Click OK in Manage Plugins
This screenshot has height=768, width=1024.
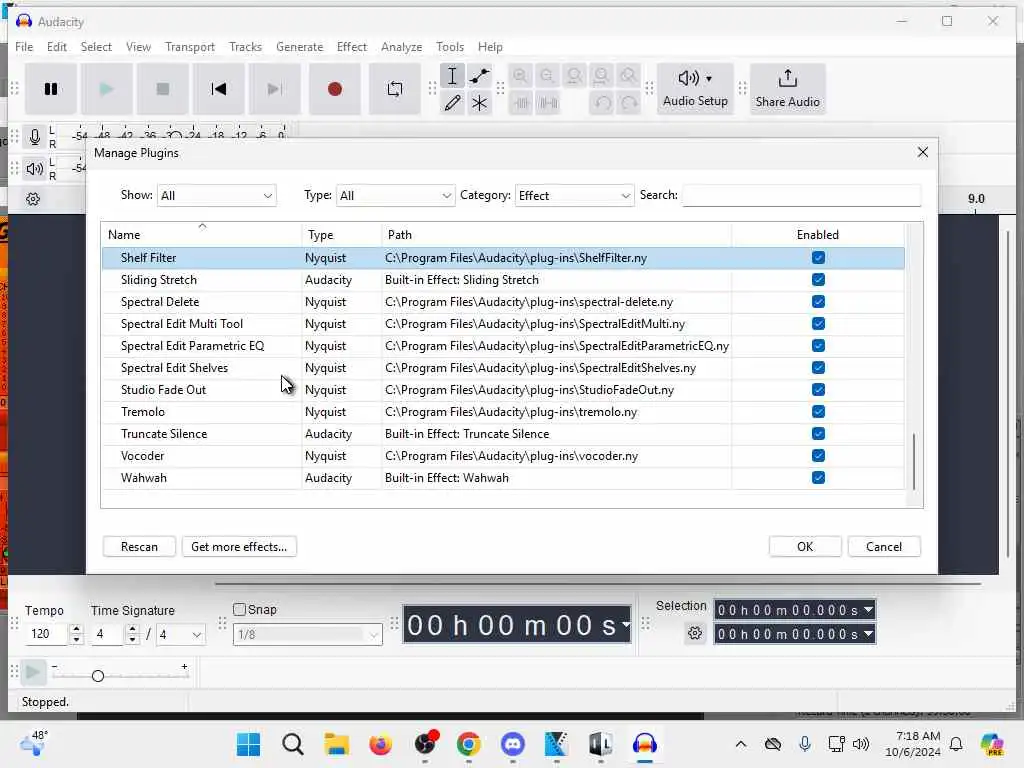[x=805, y=547]
